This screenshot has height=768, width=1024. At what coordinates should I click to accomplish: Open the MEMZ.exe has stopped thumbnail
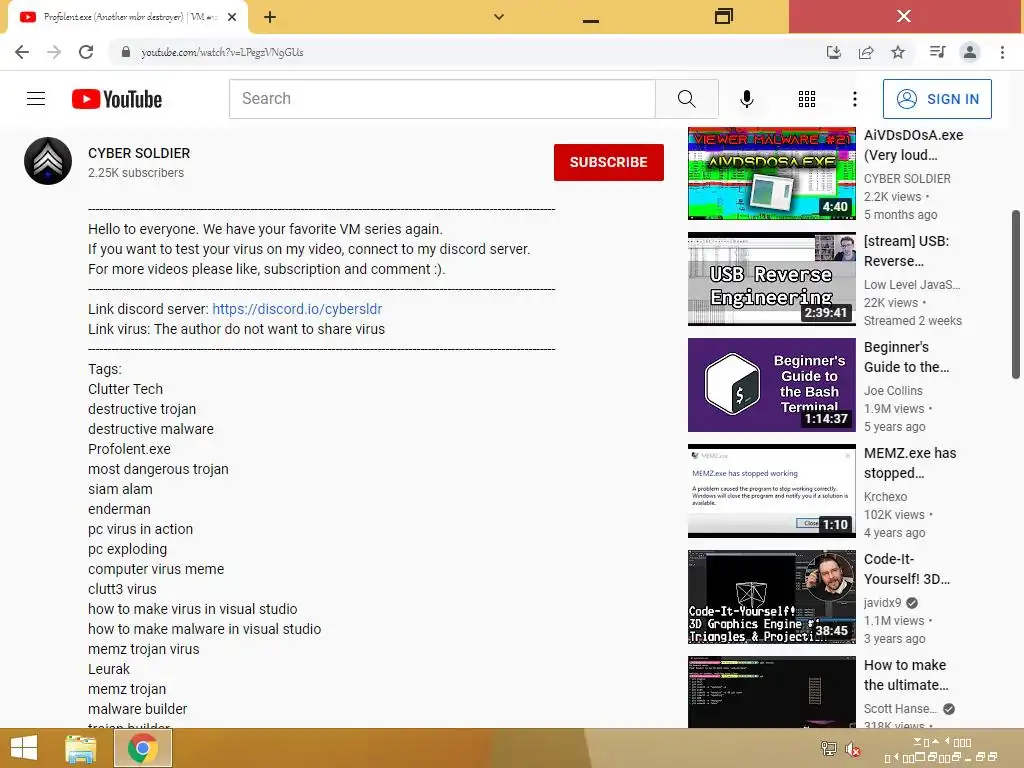(771, 491)
